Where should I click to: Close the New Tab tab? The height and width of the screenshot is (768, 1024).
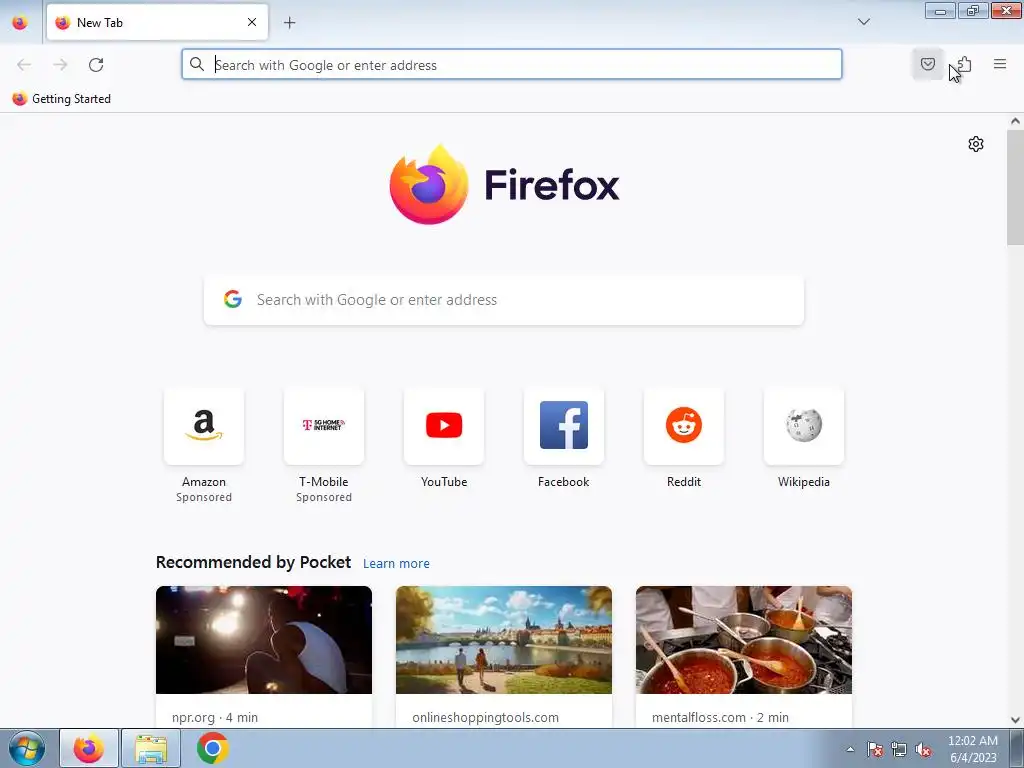252,22
